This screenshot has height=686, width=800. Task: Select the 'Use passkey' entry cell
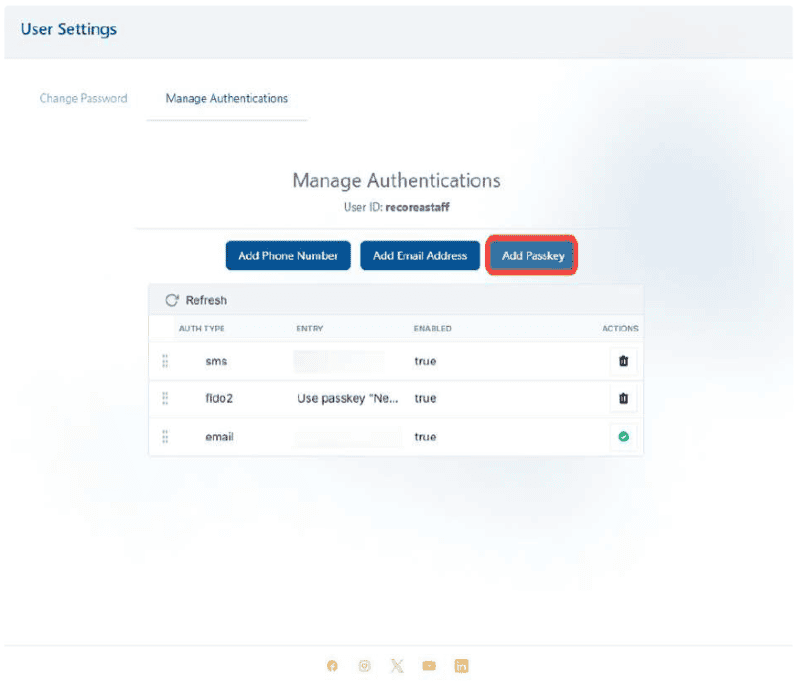click(348, 398)
